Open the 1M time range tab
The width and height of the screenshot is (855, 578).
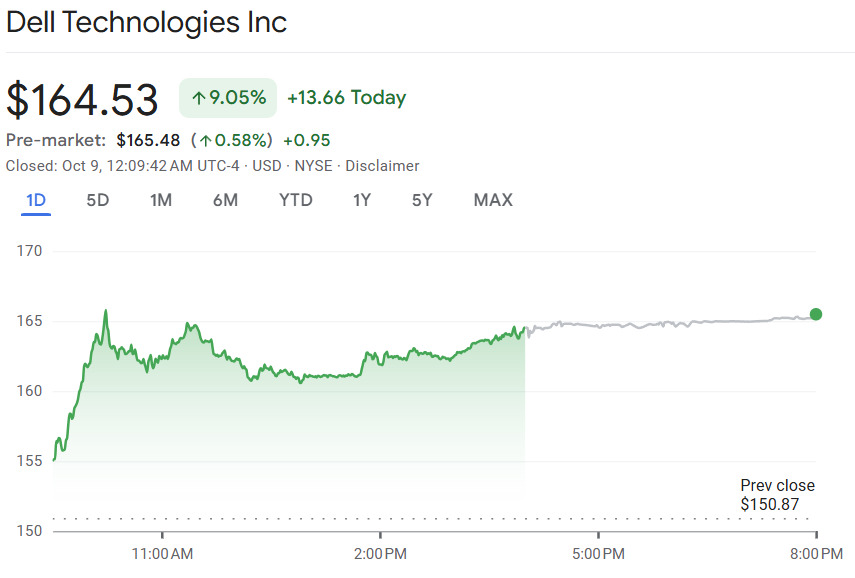[161, 200]
